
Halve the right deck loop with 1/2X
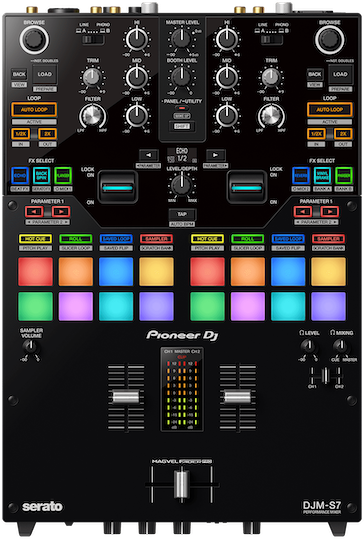(x=316, y=134)
